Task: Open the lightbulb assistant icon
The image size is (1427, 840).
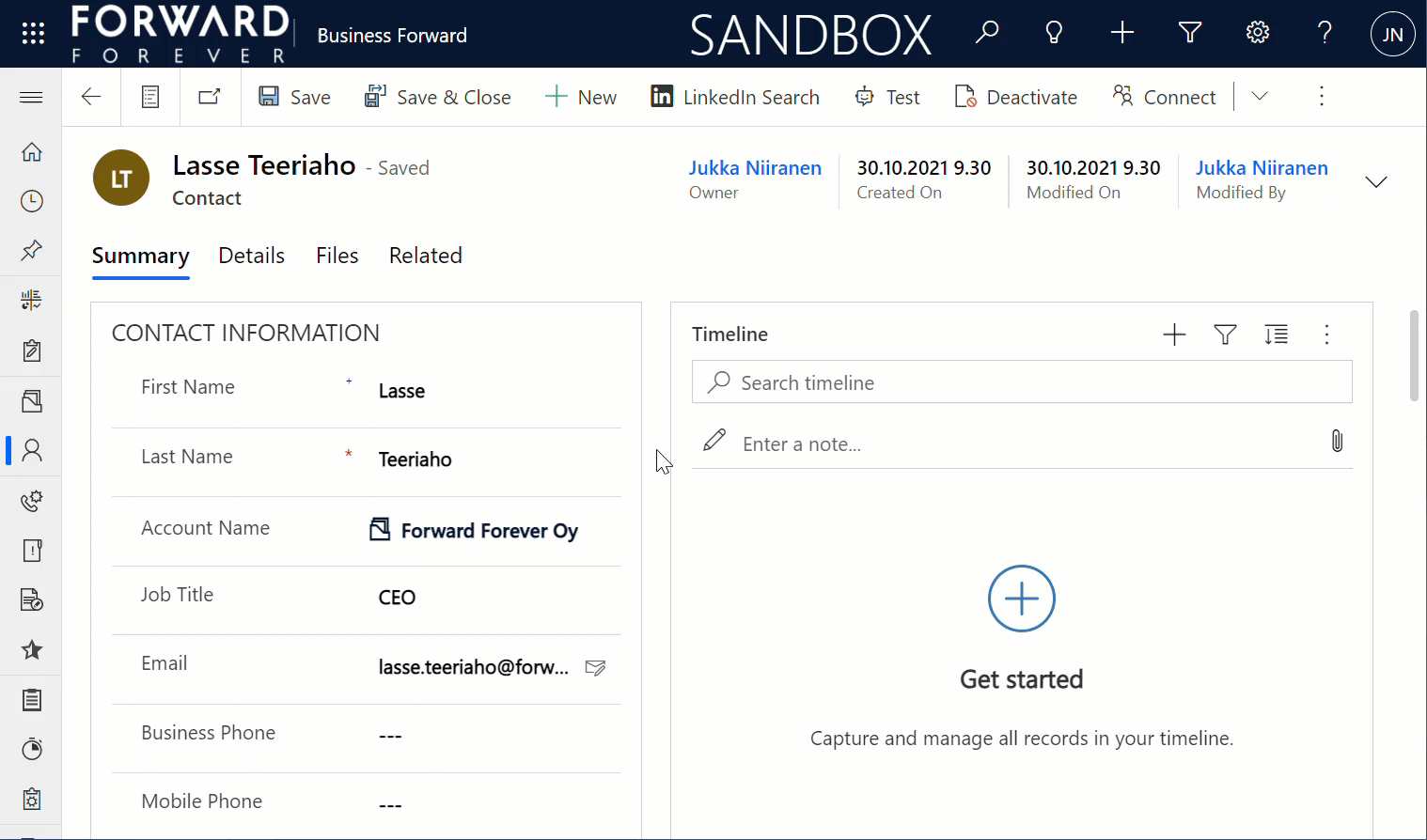Action: (x=1055, y=33)
